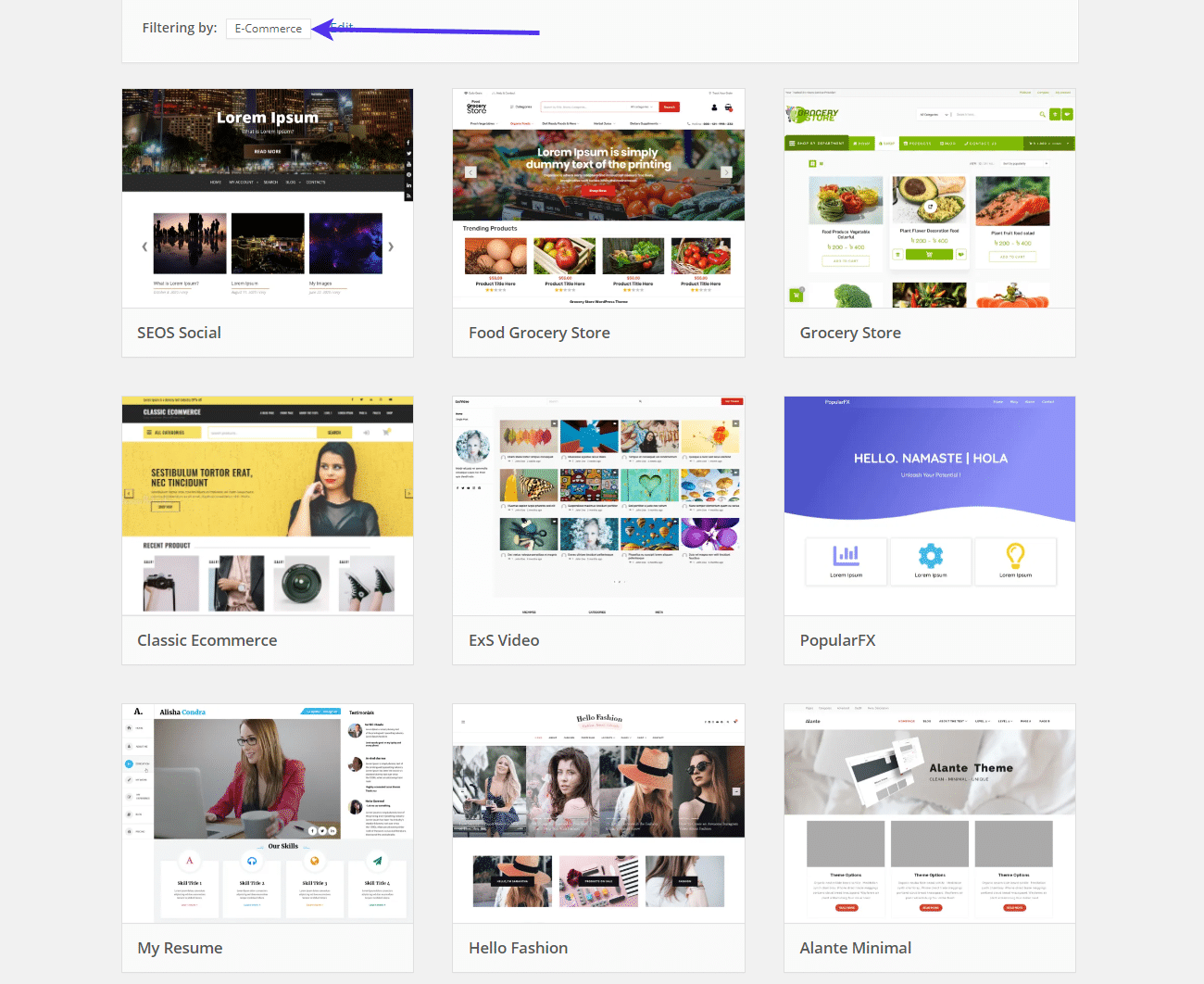Click the Alante Minimal theme title
This screenshot has width=1204, height=984.
855,948
